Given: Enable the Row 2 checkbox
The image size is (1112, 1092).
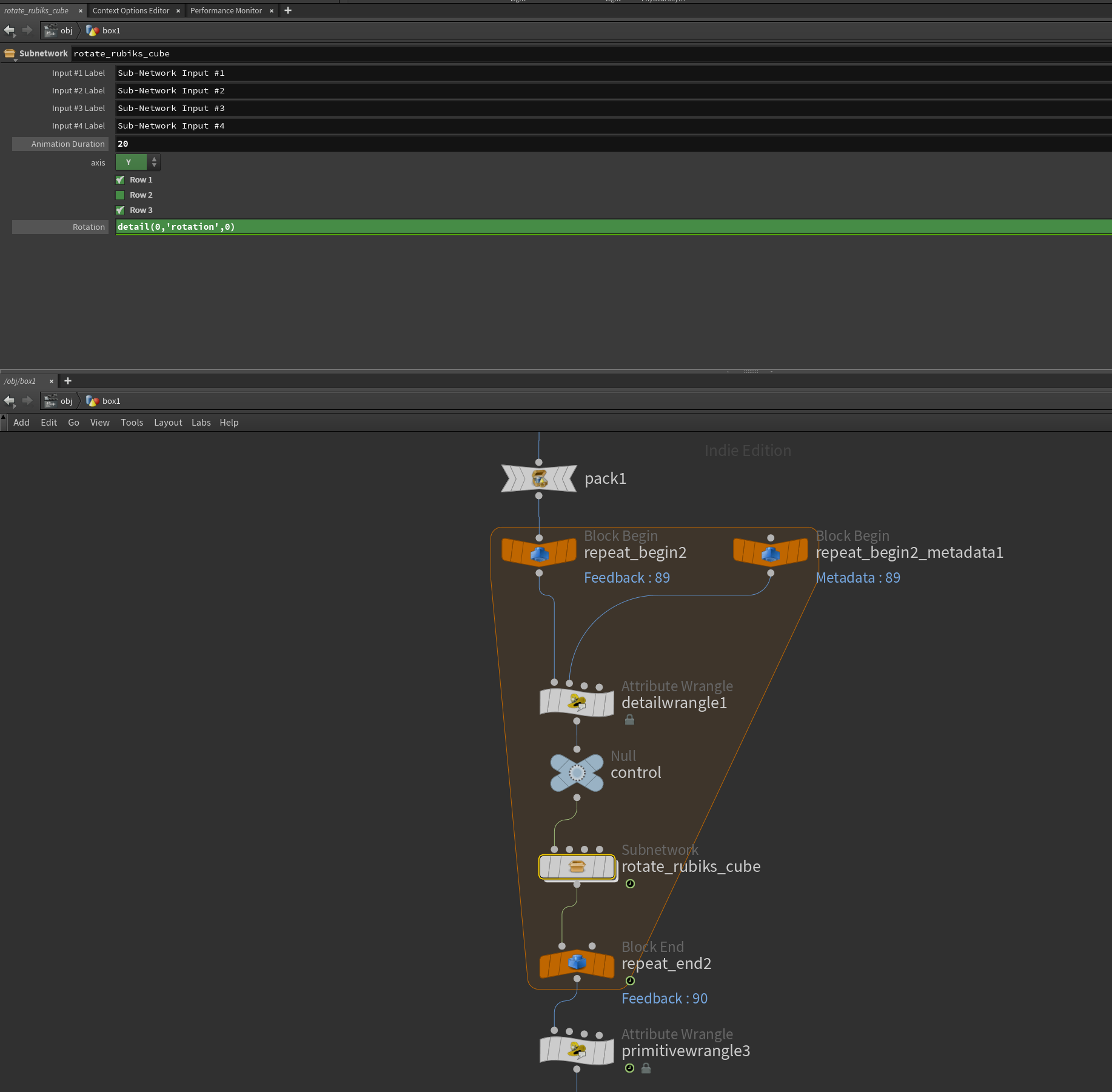Looking at the screenshot, I should [x=120, y=195].
